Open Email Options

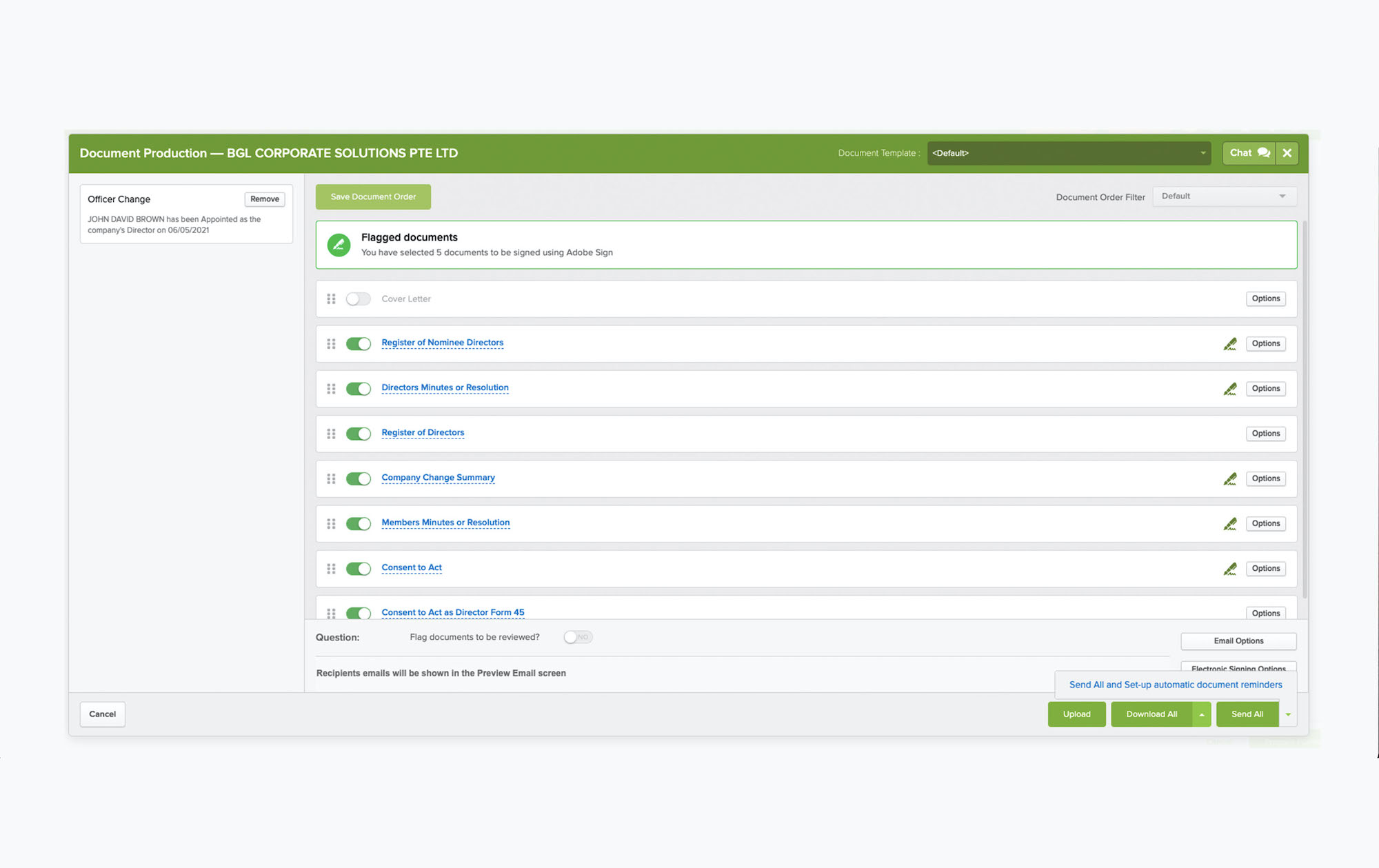(x=1238, y=641)
